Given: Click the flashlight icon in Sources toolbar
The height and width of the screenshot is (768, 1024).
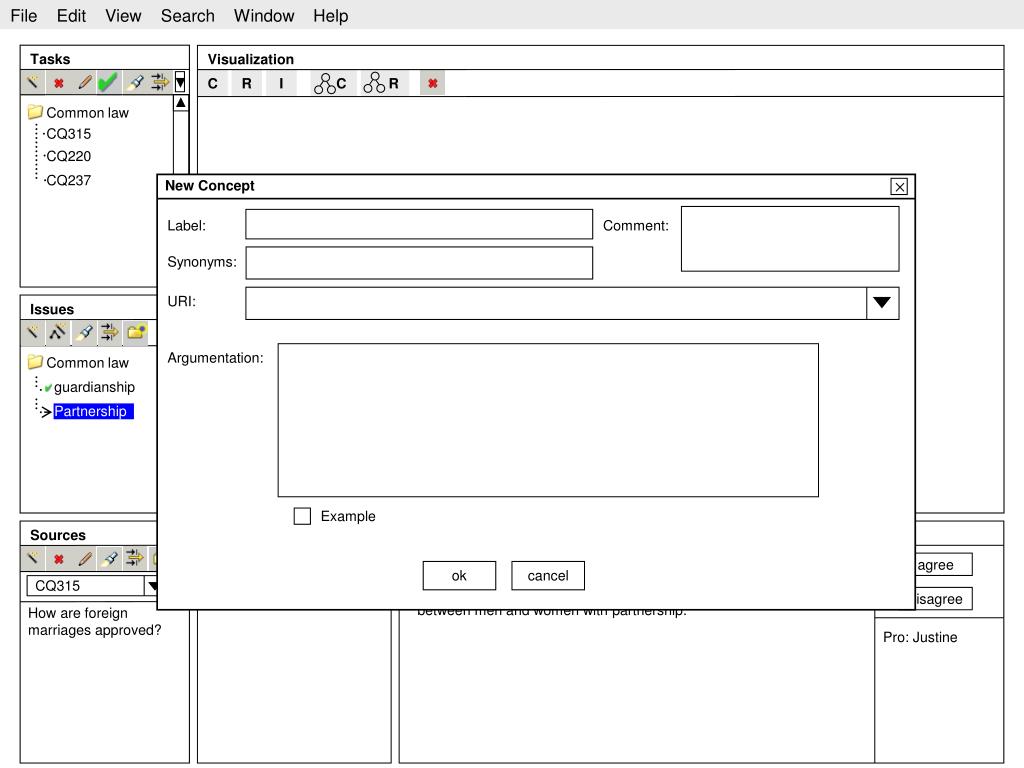Looking at the screenshot, I should click(x=110, y=558).
